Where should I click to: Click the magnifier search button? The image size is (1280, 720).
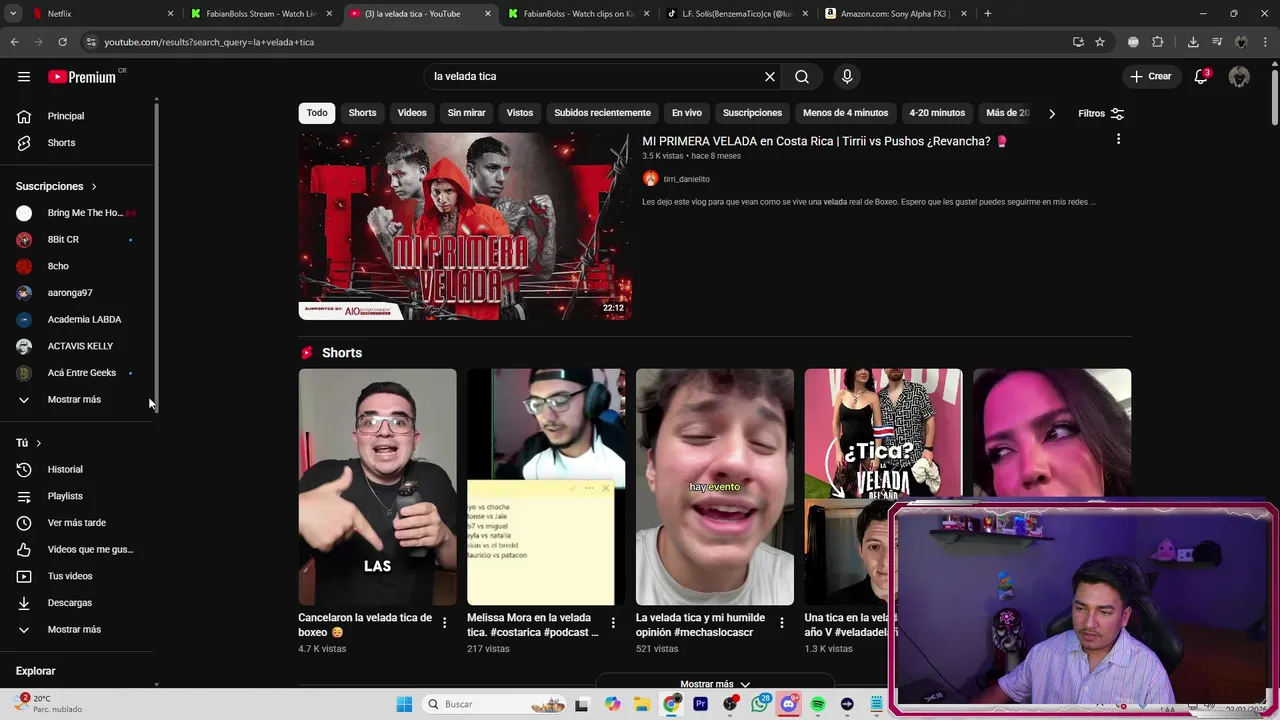click(x=802, y=76)
